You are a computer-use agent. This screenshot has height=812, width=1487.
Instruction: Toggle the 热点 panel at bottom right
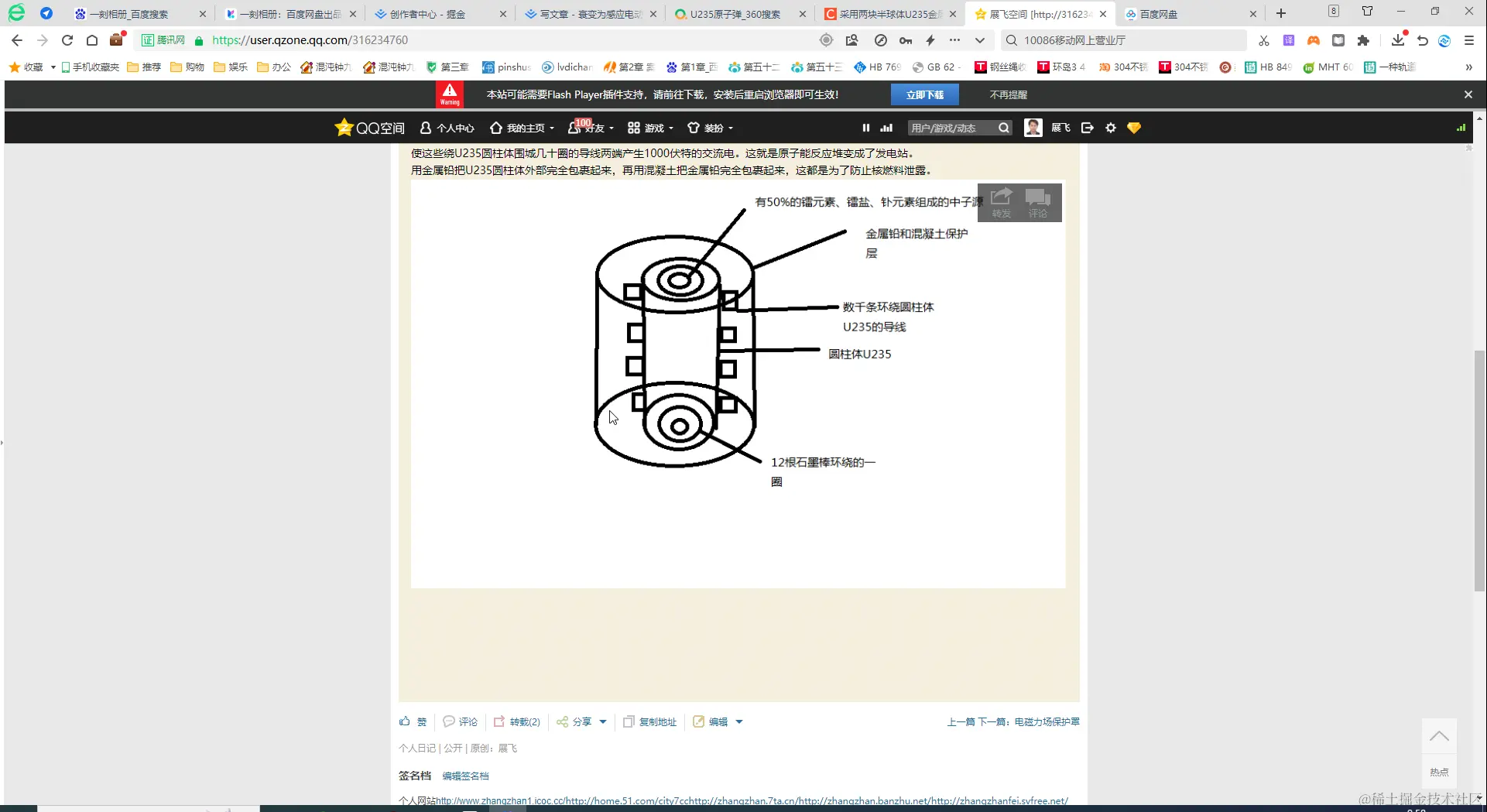pyautogui.click(x=1438, y=772)
